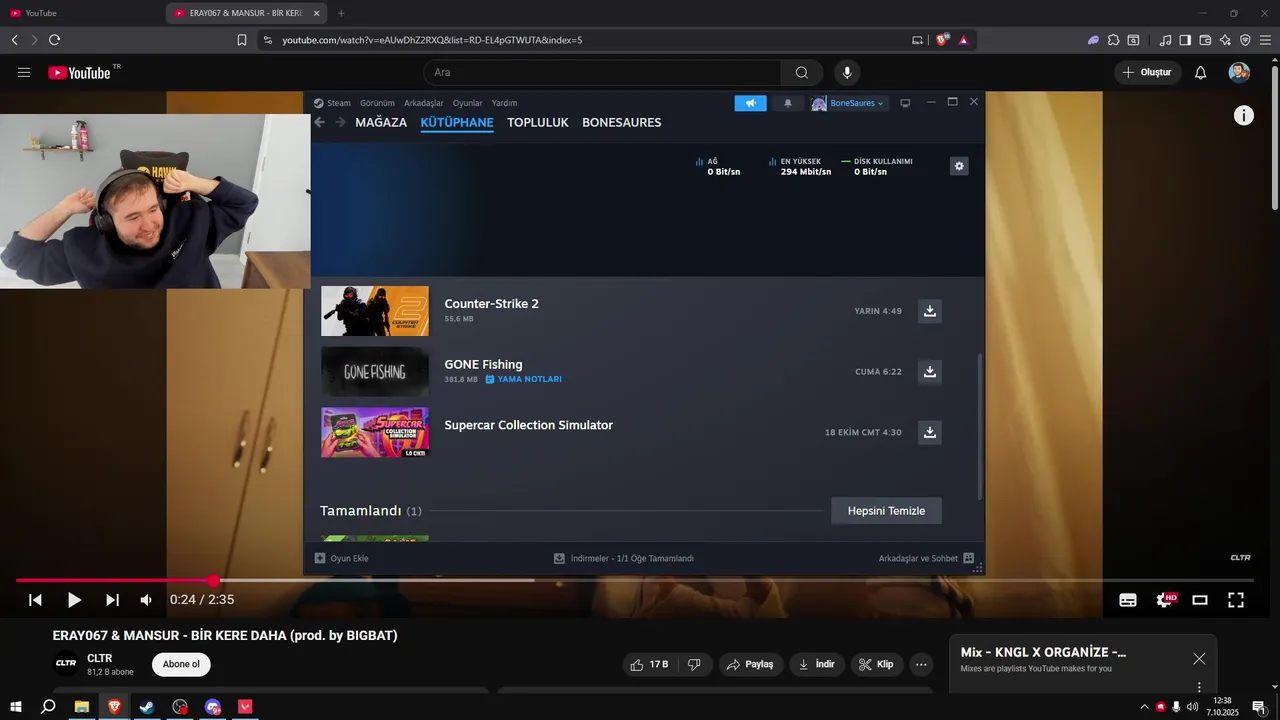The image size is (1280, 720).
Task: Click Paylaş share button
Action: 750,664
